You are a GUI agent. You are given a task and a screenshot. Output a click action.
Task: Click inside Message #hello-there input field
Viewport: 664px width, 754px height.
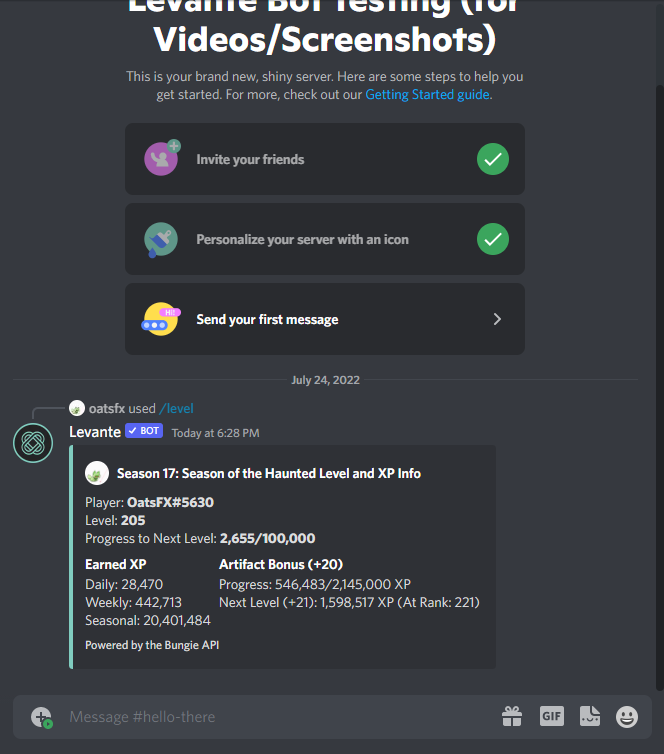[279, 717]
